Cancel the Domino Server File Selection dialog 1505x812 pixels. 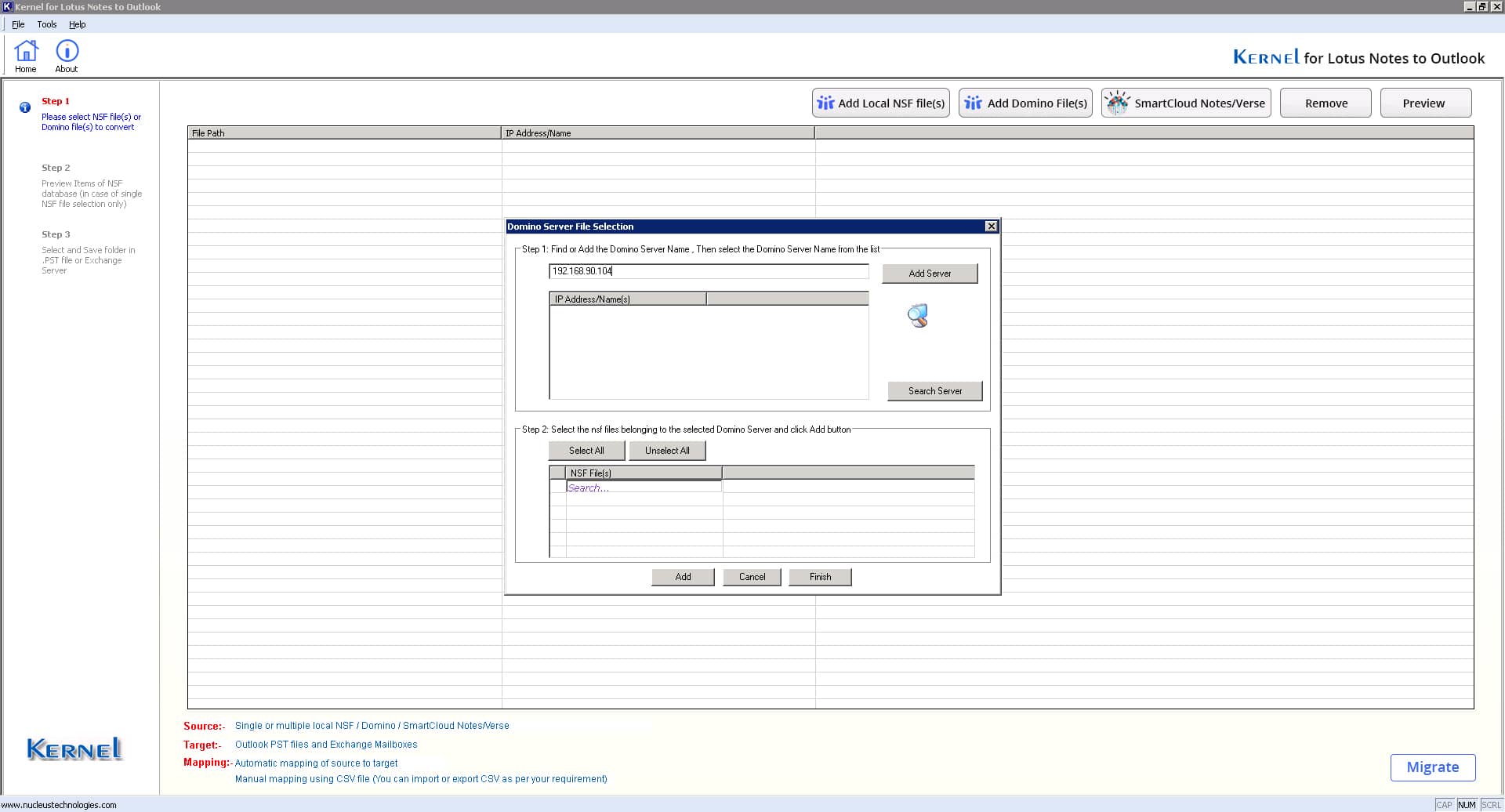tap(752, 577)
